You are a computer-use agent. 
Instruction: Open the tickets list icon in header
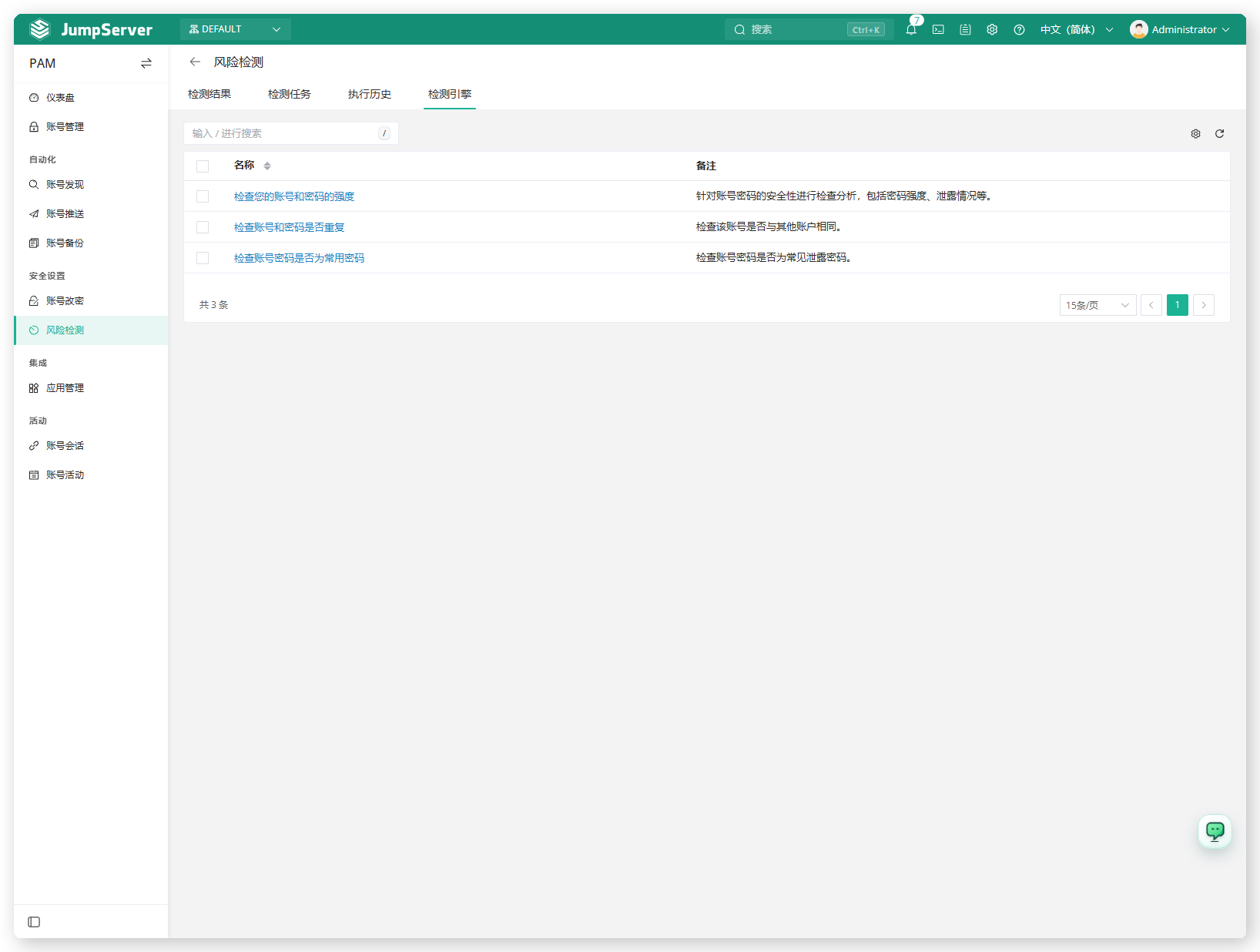pyautogui.click(x=965, y=29)
